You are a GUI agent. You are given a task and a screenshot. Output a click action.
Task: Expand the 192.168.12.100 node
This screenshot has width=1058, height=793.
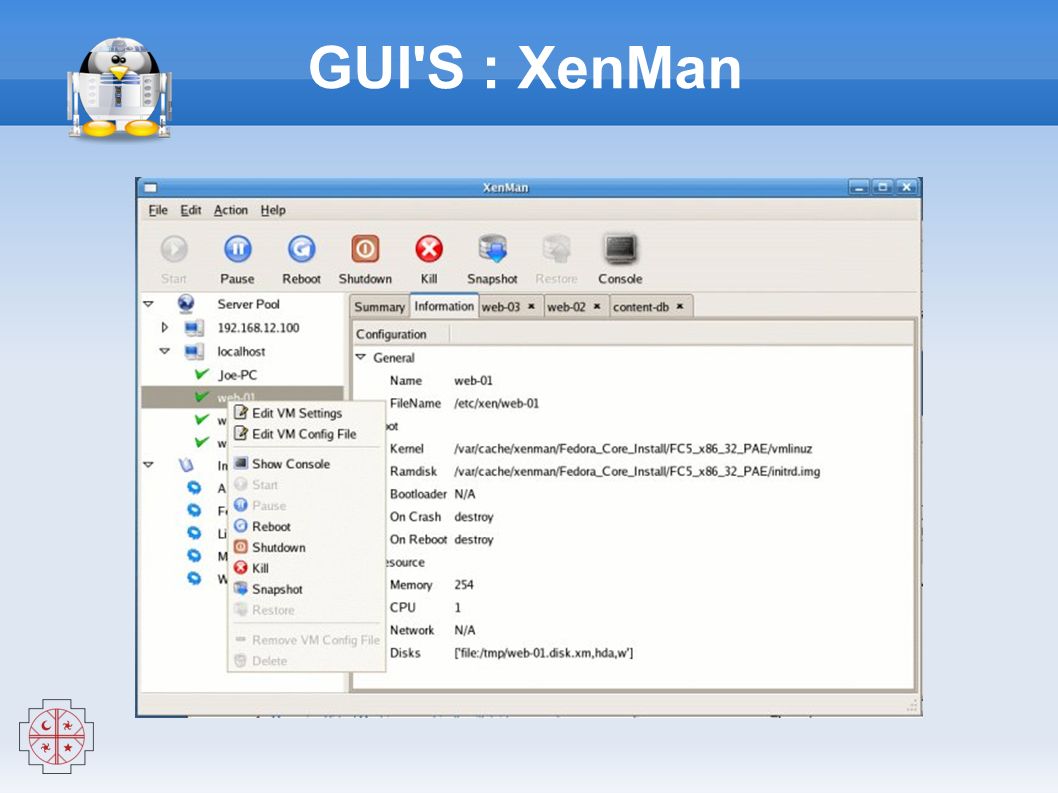click(165, 328)
